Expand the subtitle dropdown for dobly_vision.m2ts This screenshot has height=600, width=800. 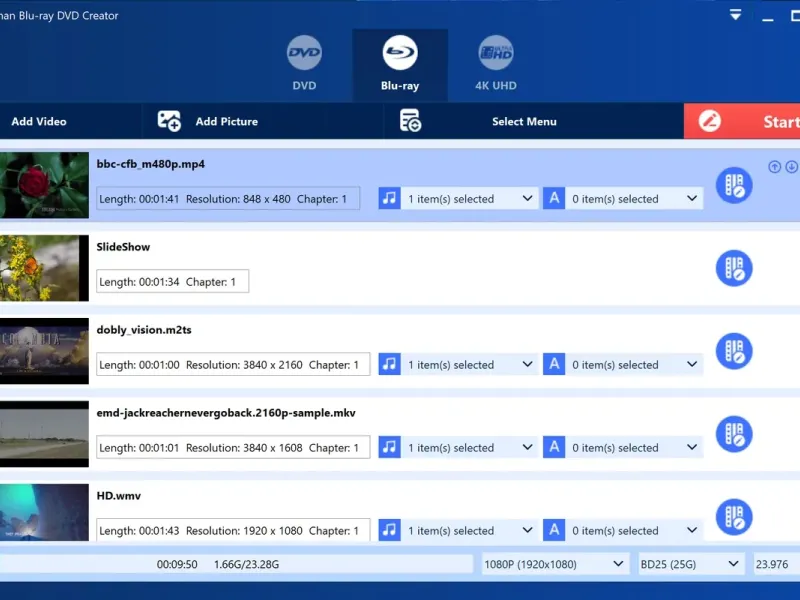(x=634, y=364)
